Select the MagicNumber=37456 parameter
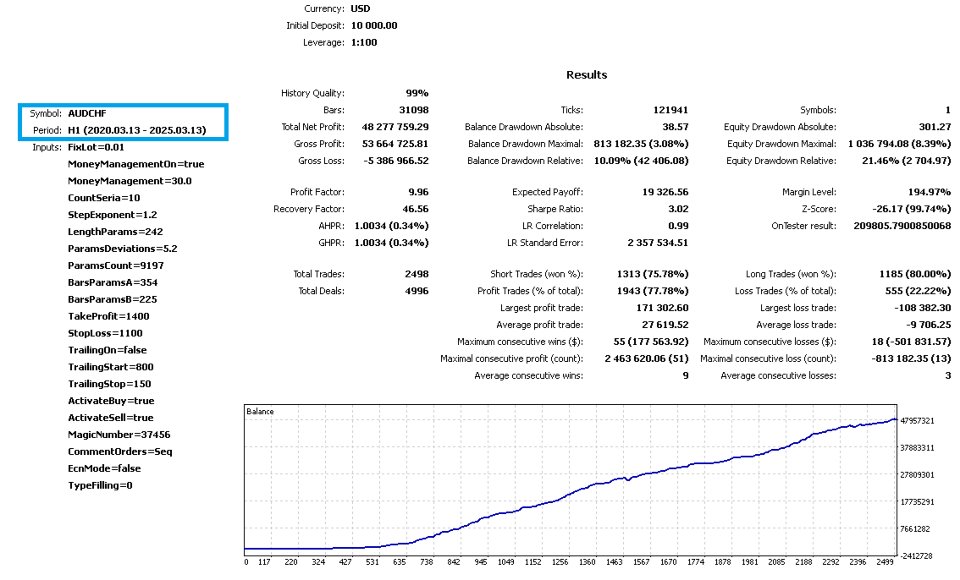 119,435
